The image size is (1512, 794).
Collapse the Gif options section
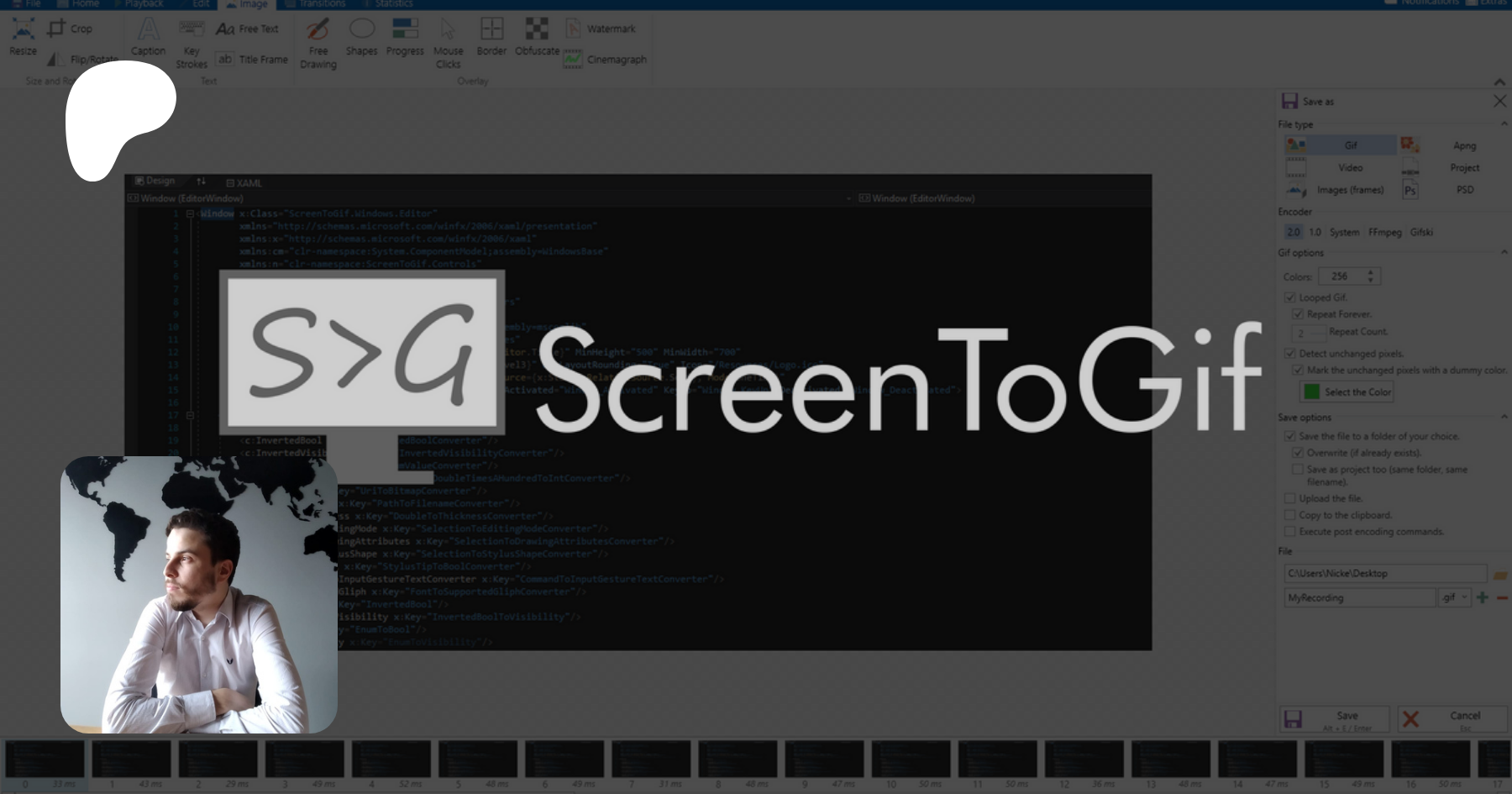tap(1504, 253)
